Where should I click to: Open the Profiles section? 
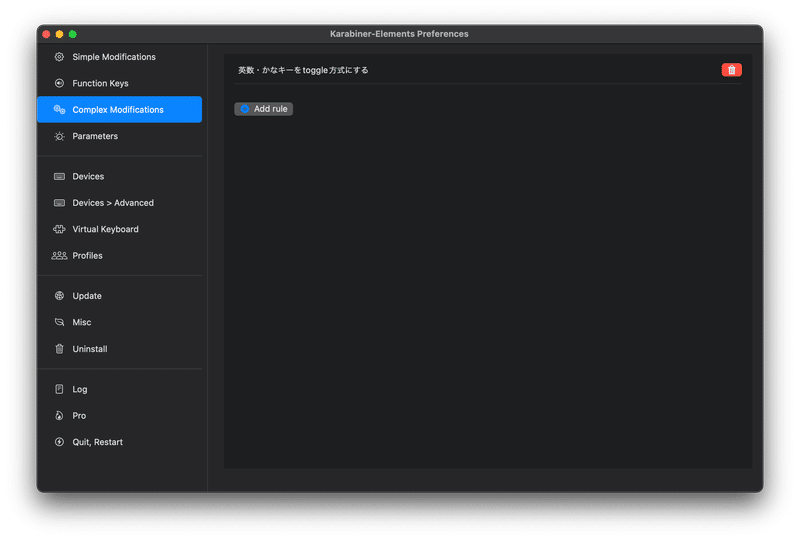tap(119, 256)
